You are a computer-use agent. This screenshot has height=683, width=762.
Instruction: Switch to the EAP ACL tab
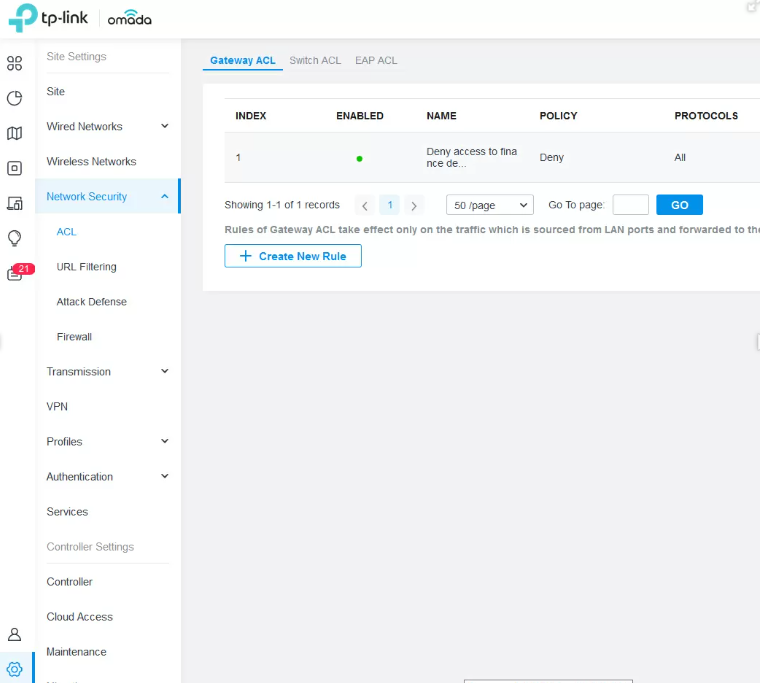(x=376, y=61)
